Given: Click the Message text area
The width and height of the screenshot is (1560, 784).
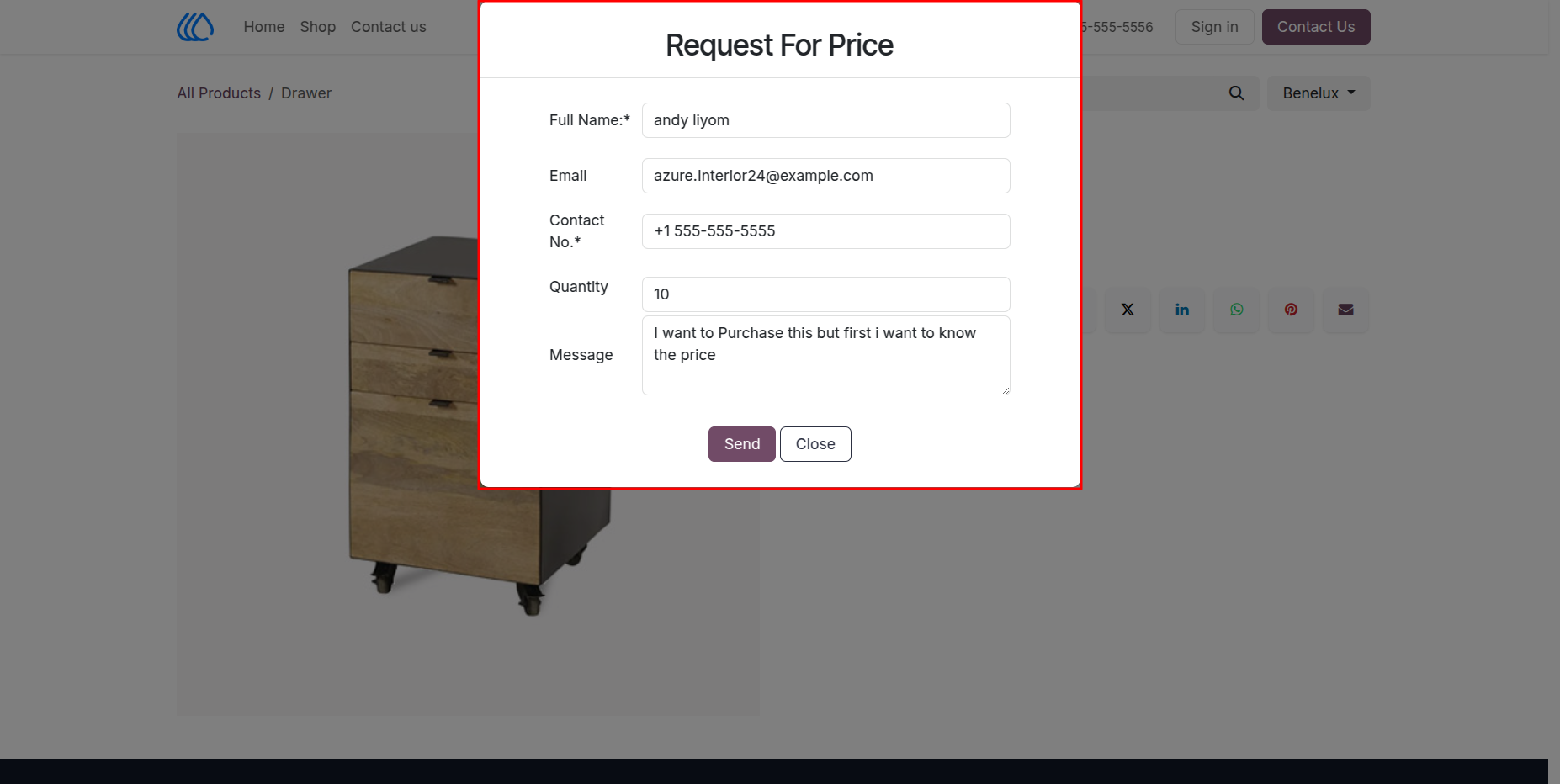Looking at the screenshot, I should pos(826,355).
